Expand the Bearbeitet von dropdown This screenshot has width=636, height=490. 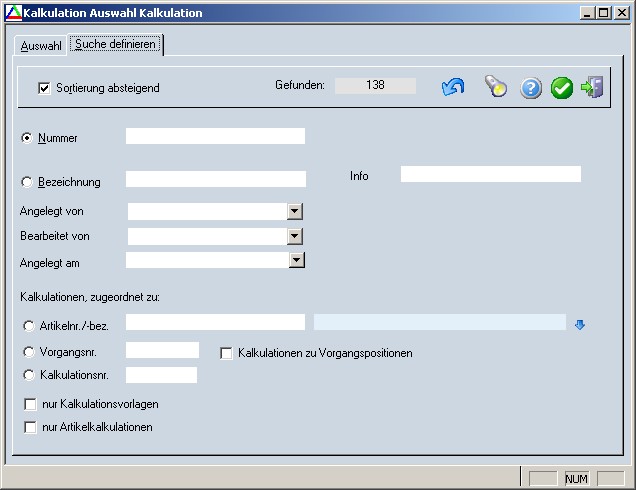295,236
